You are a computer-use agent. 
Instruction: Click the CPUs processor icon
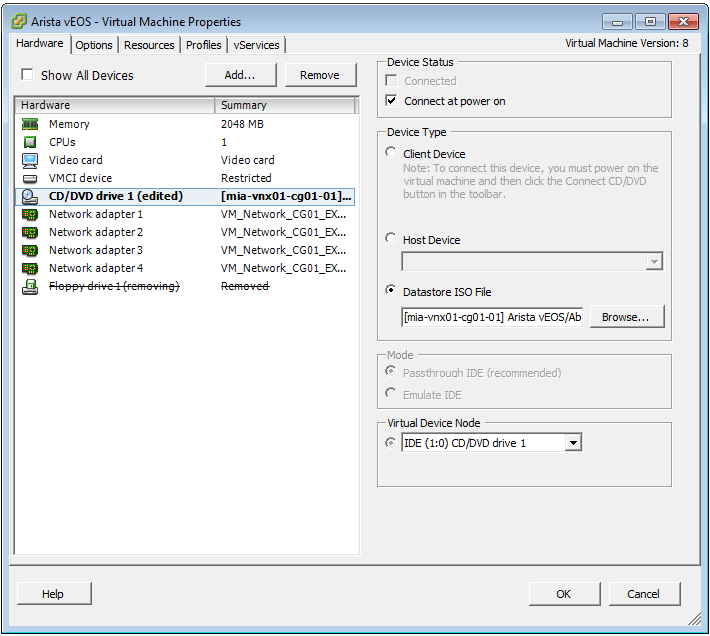[x=30, y=142]
